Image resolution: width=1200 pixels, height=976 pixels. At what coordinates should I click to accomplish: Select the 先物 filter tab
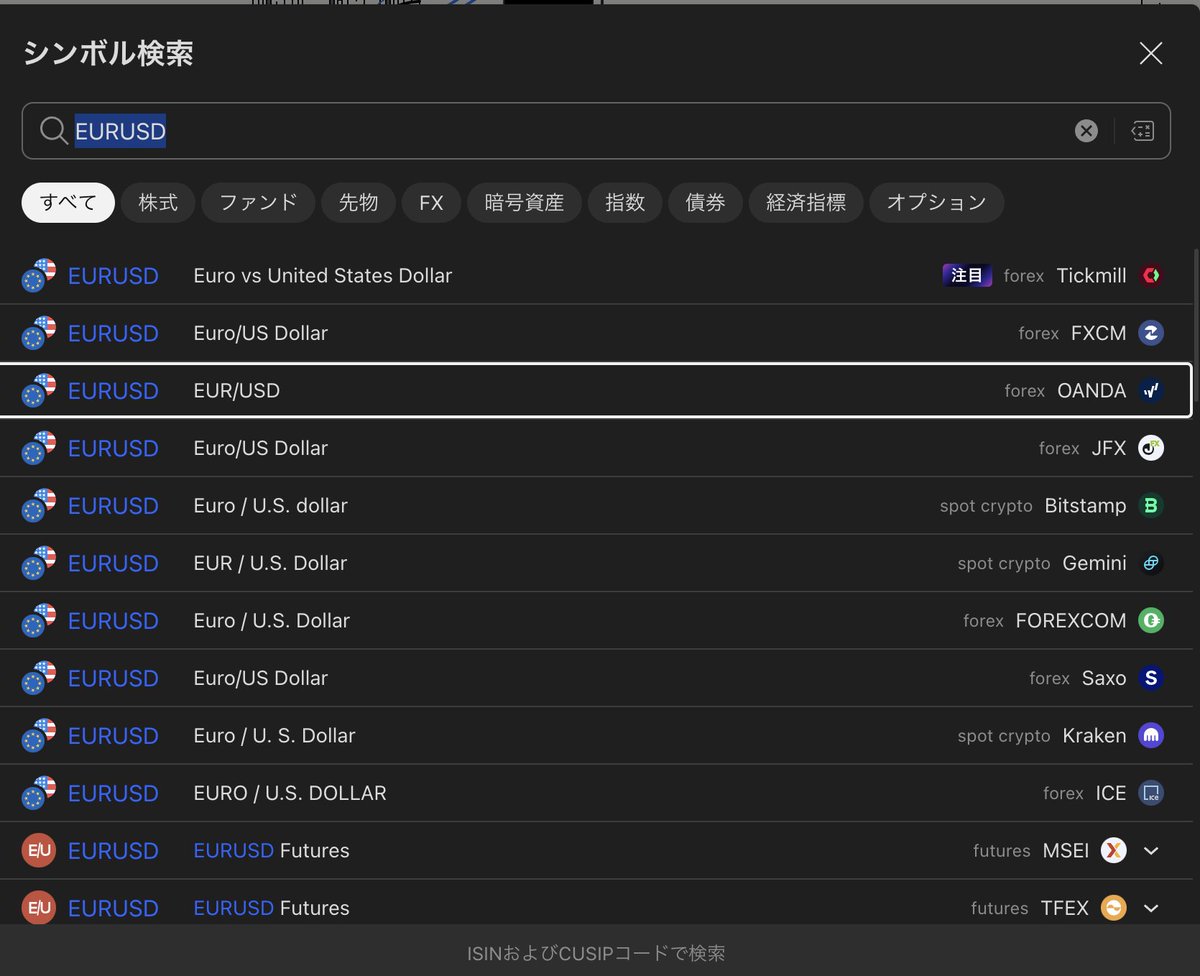tap(358, 202)
